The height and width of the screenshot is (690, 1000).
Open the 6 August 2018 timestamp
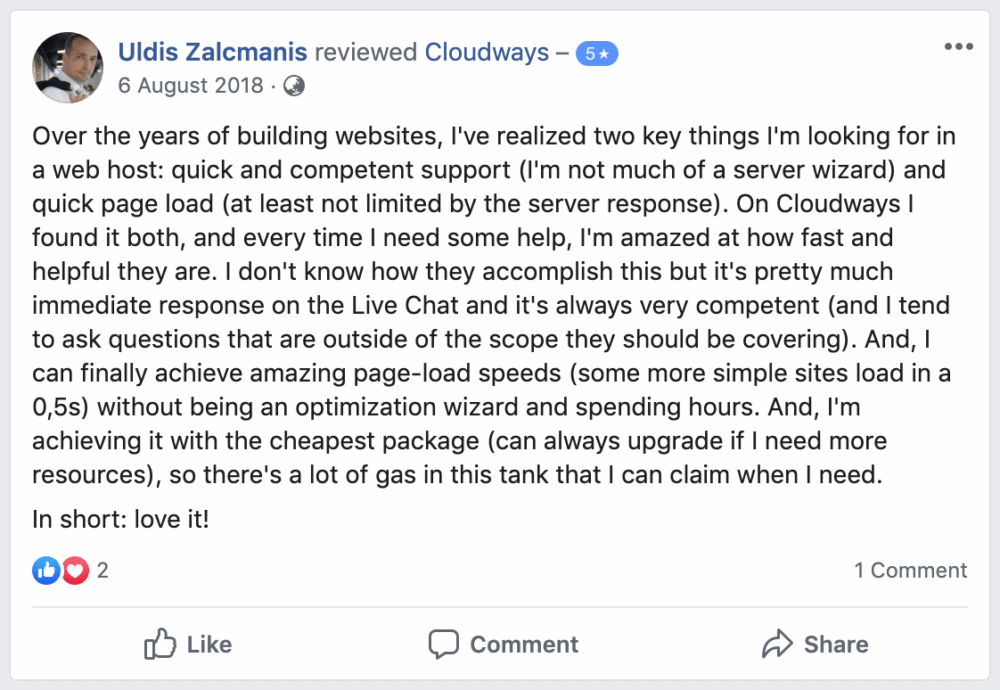point(190,86)
